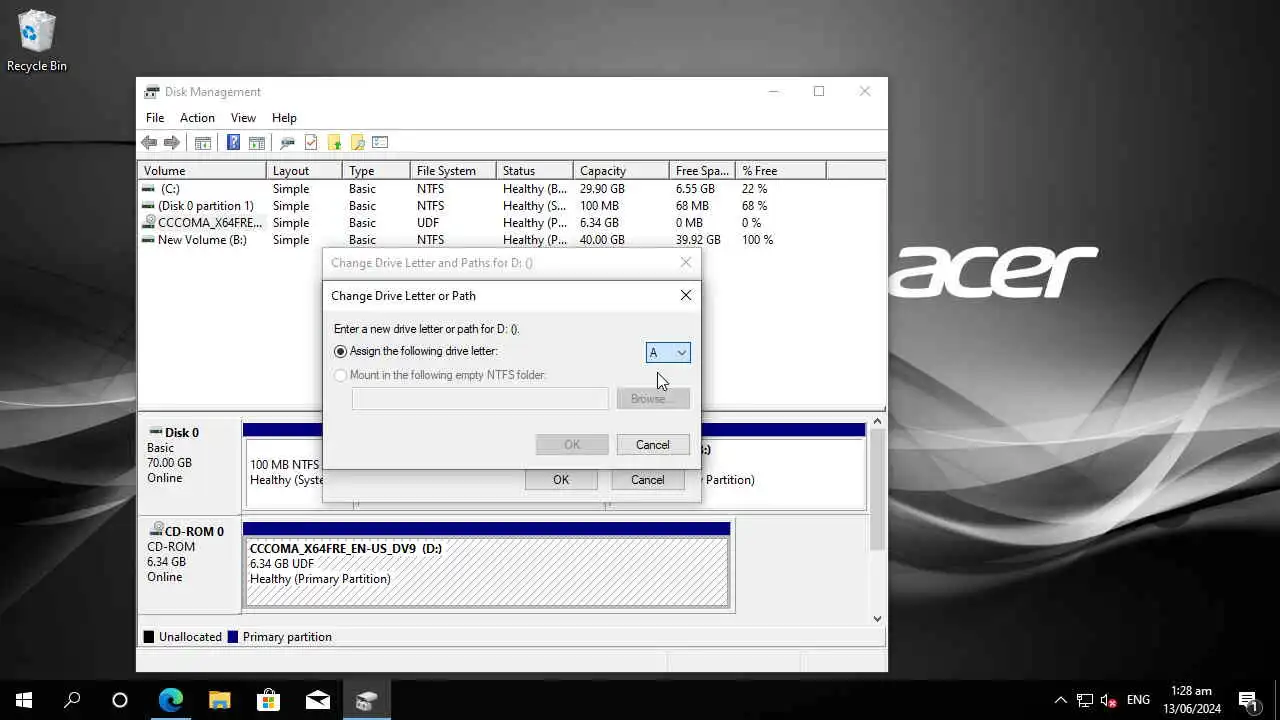Click the folder with magnifier toolbar icon
The width and height of the screenshot is (1280, 720).
tap(357, 143)
